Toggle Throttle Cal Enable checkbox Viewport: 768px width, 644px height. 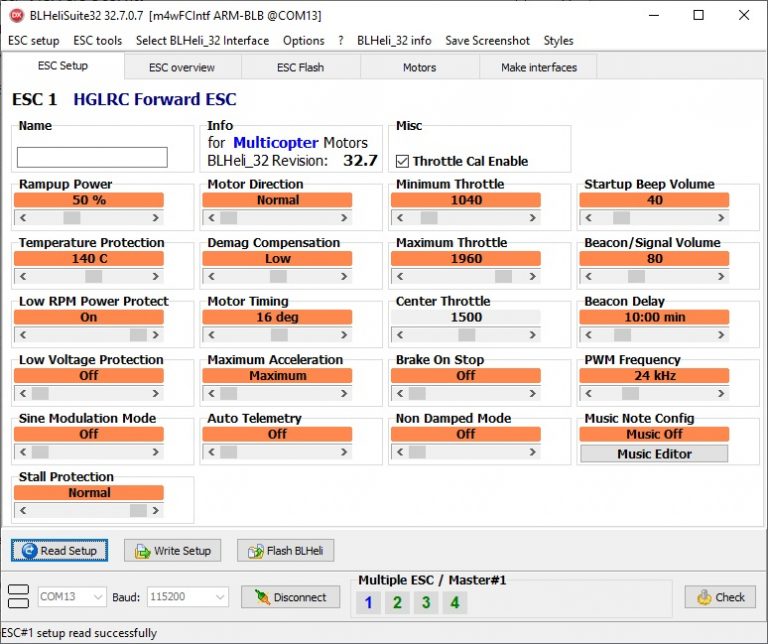pos(402,161)
